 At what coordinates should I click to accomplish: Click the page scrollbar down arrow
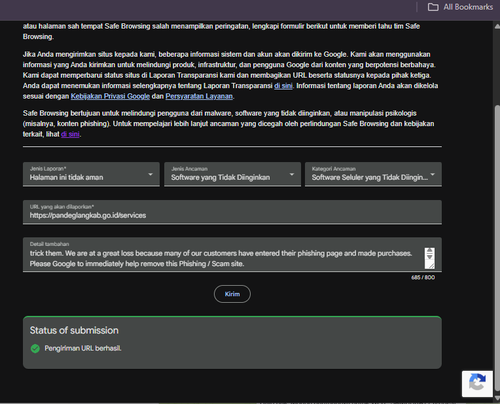497,398
